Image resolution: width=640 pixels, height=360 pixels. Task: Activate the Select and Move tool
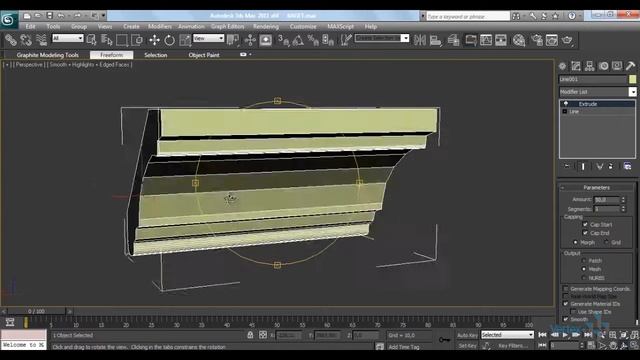click(154, 40)
